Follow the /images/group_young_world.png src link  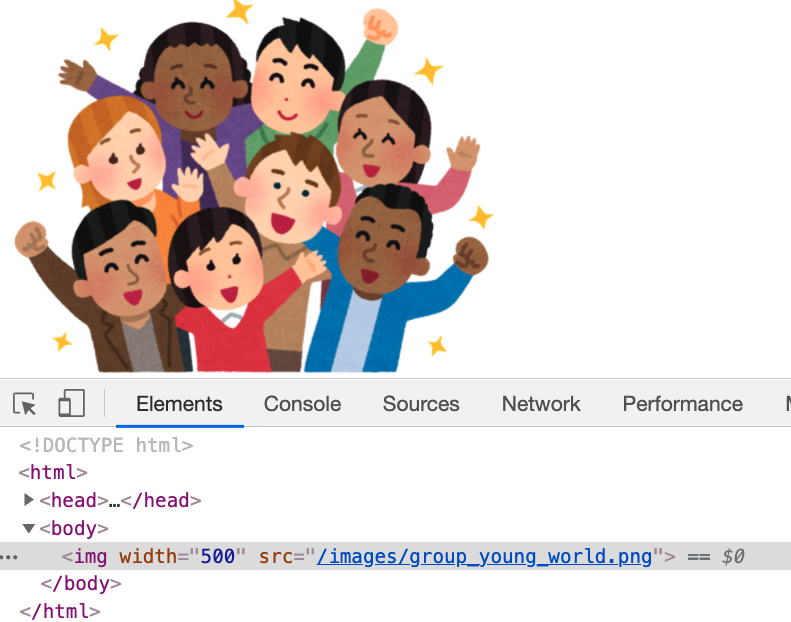pos(484,556)
